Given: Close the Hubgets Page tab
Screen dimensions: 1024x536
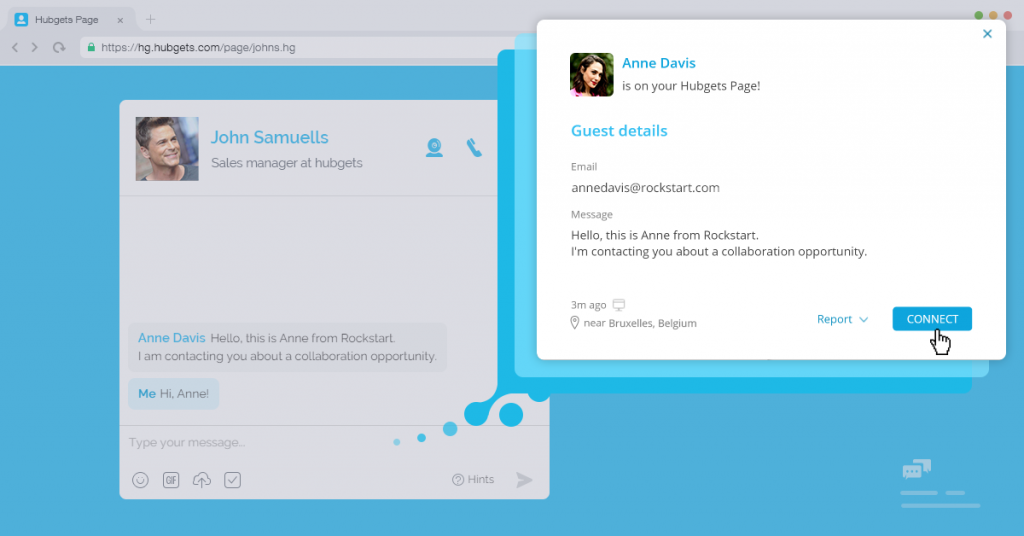Looking at the screenshot, I should (120, 20).
